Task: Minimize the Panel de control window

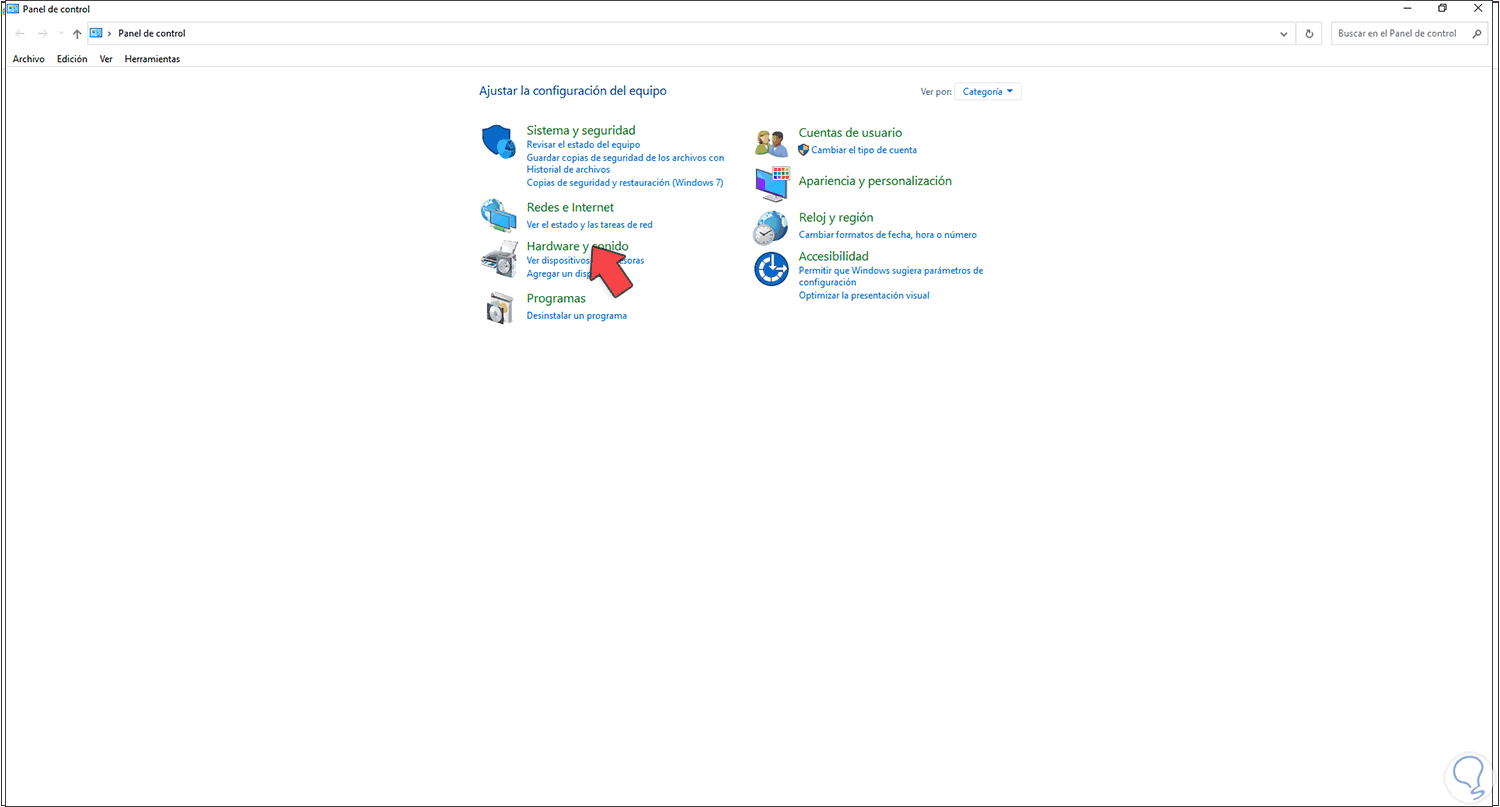Action: pos(1408,8)
